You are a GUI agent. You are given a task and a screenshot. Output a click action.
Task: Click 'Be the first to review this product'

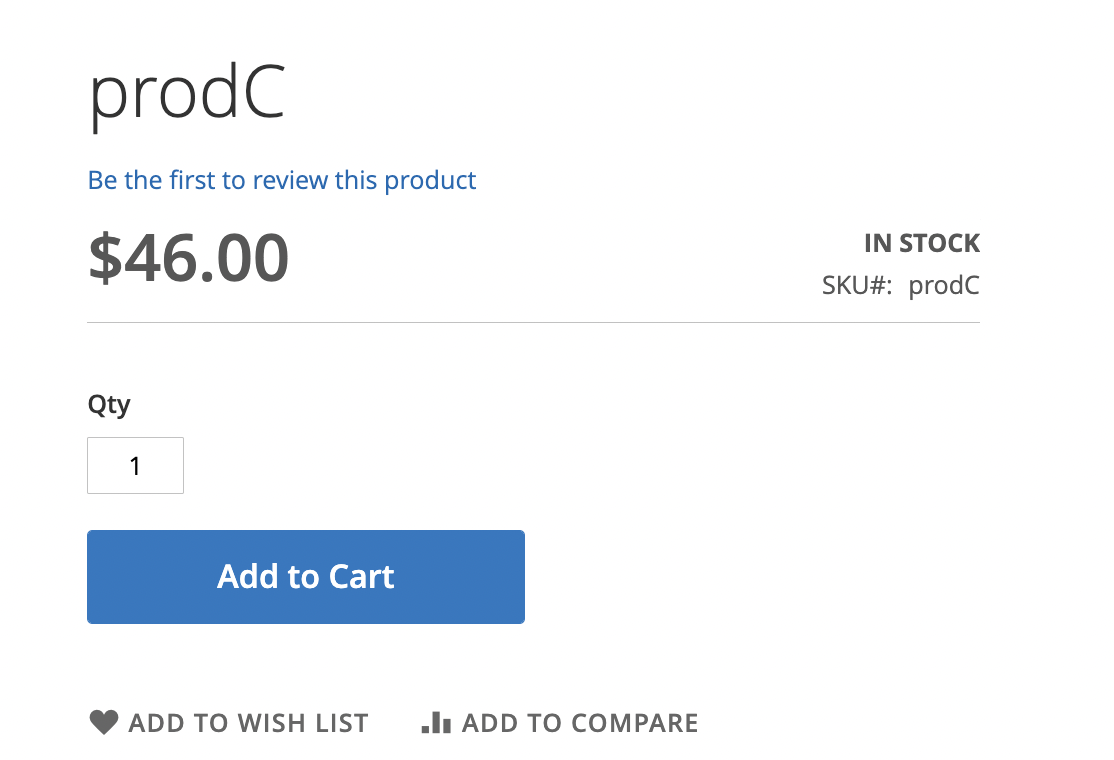[282, 180]
